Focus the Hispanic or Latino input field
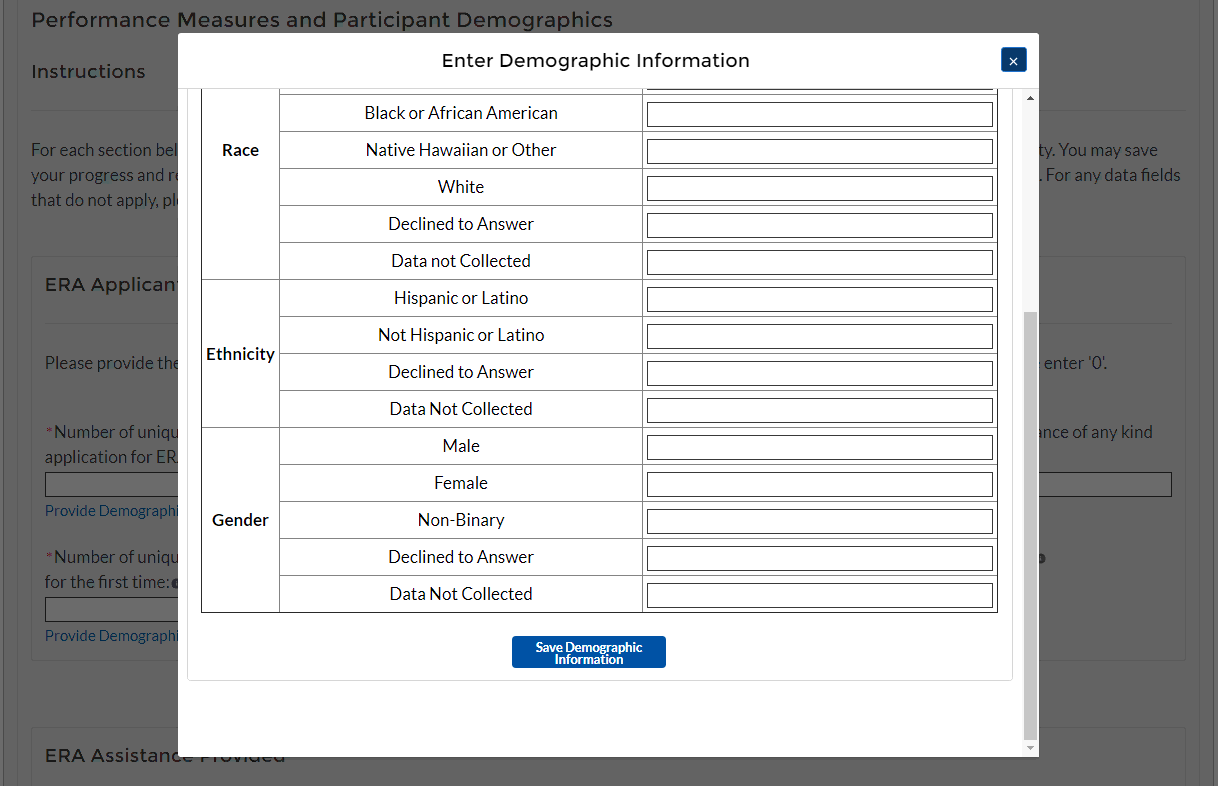This screenshot has width=1218, height=786. (x=819, y=299)
